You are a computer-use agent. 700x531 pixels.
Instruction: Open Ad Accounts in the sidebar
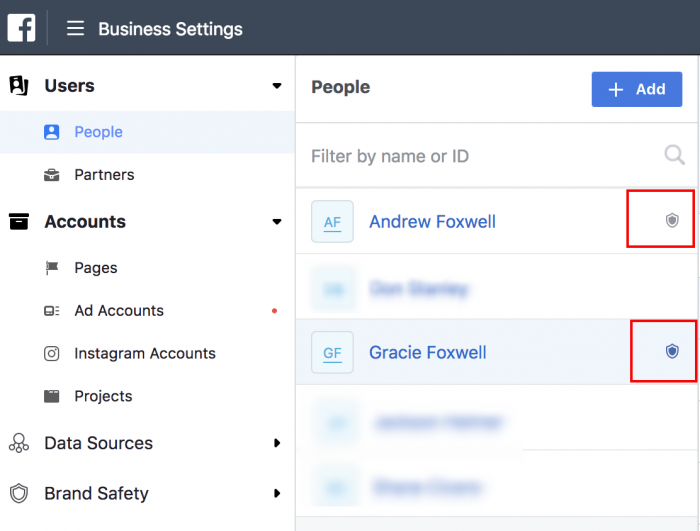(119, 311)
